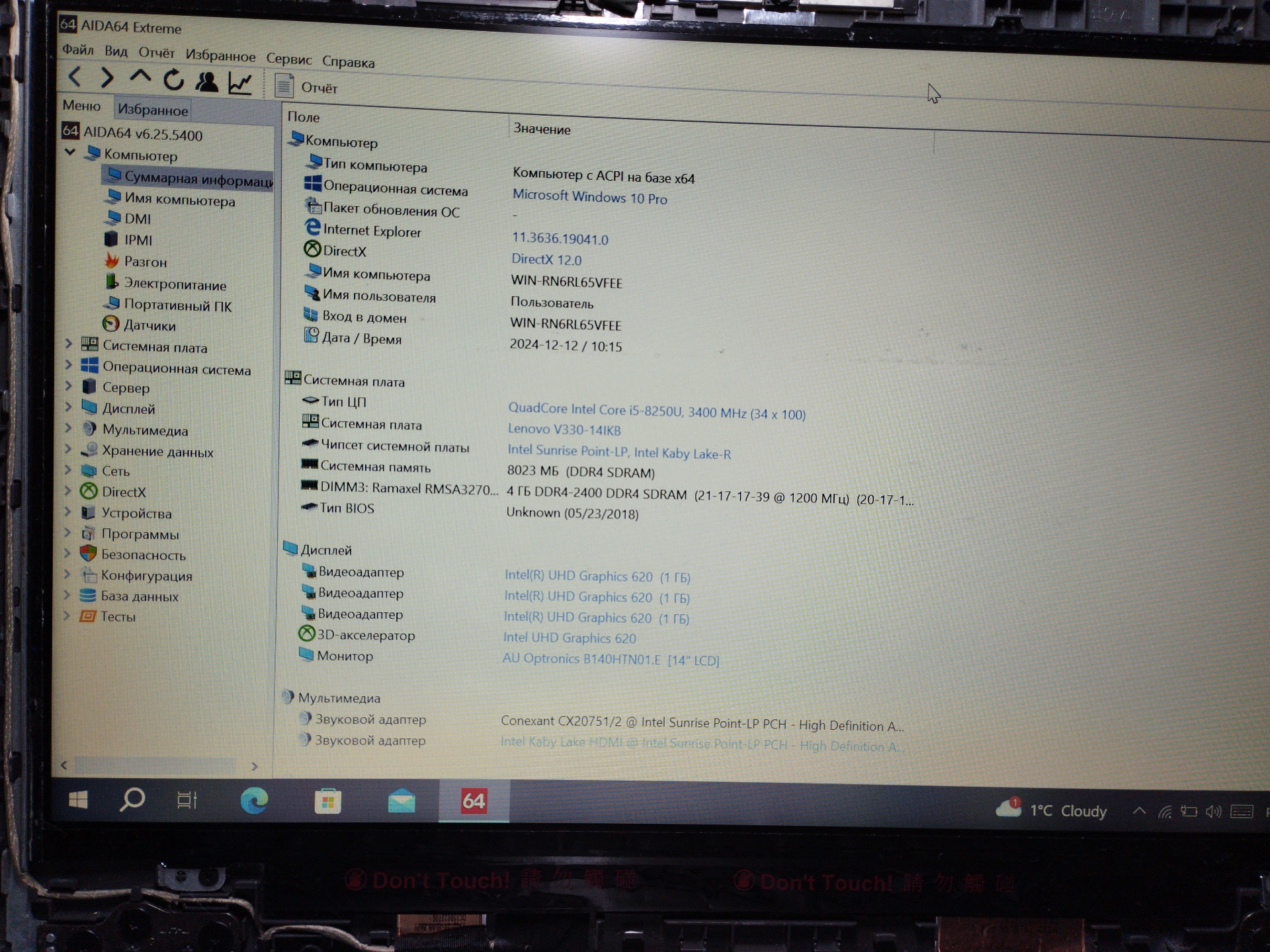Switch to the Меню tab
1270x952 pixels.
[81, 106]
